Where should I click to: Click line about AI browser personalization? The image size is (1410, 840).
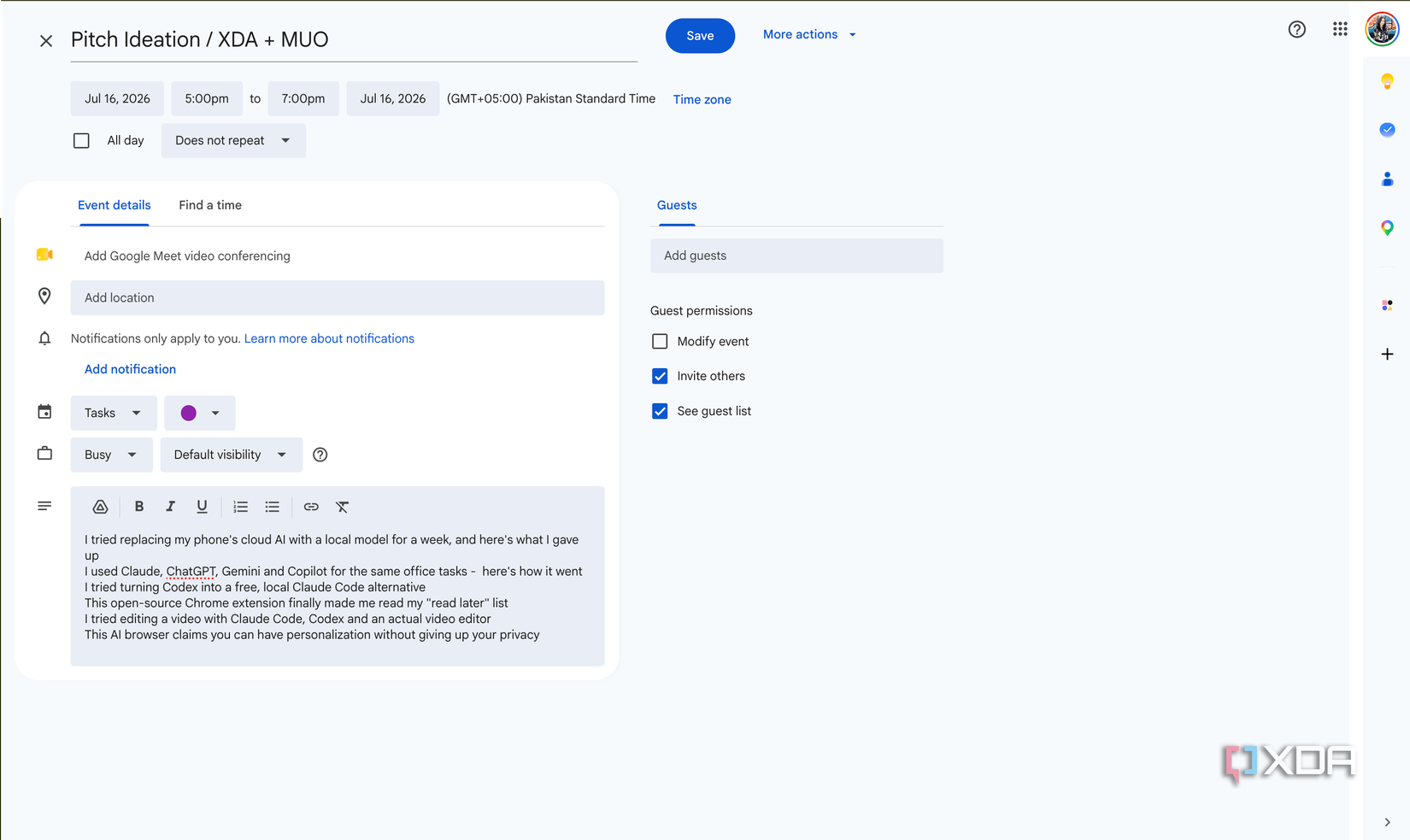(312, 635)
